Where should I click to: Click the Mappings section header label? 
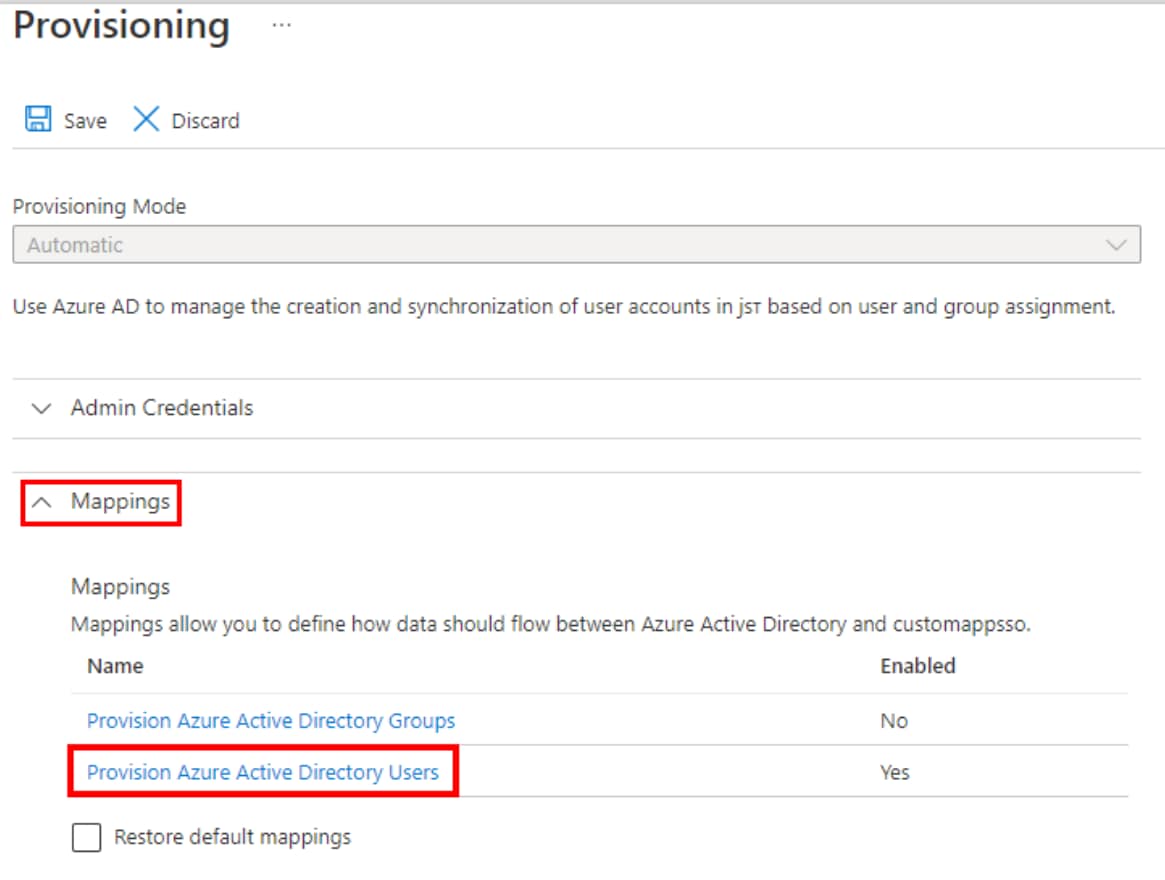[120, 502]
